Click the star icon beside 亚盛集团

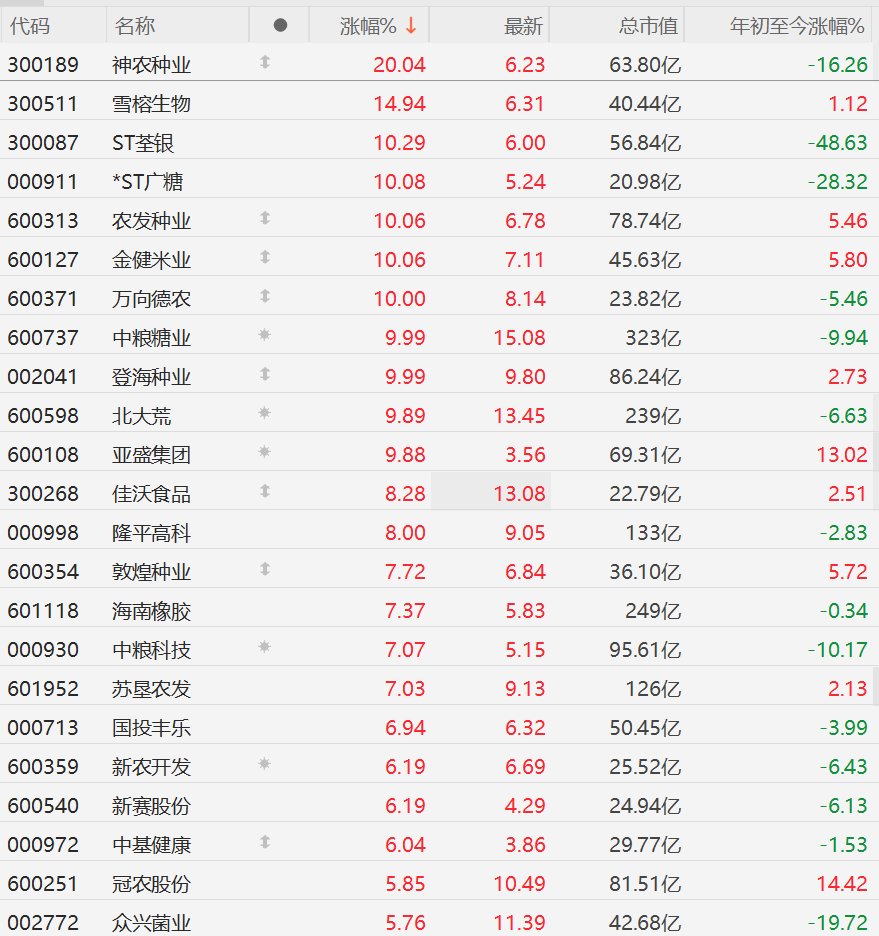[x=264, y=452]
